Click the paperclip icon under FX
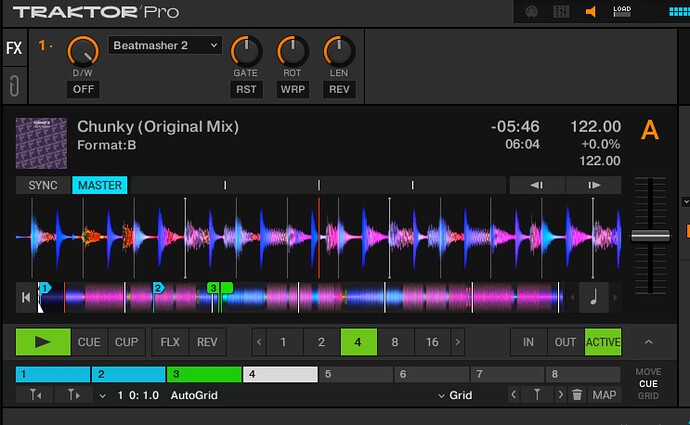Viewport: 690px width, 425px height. coord(14,84)
